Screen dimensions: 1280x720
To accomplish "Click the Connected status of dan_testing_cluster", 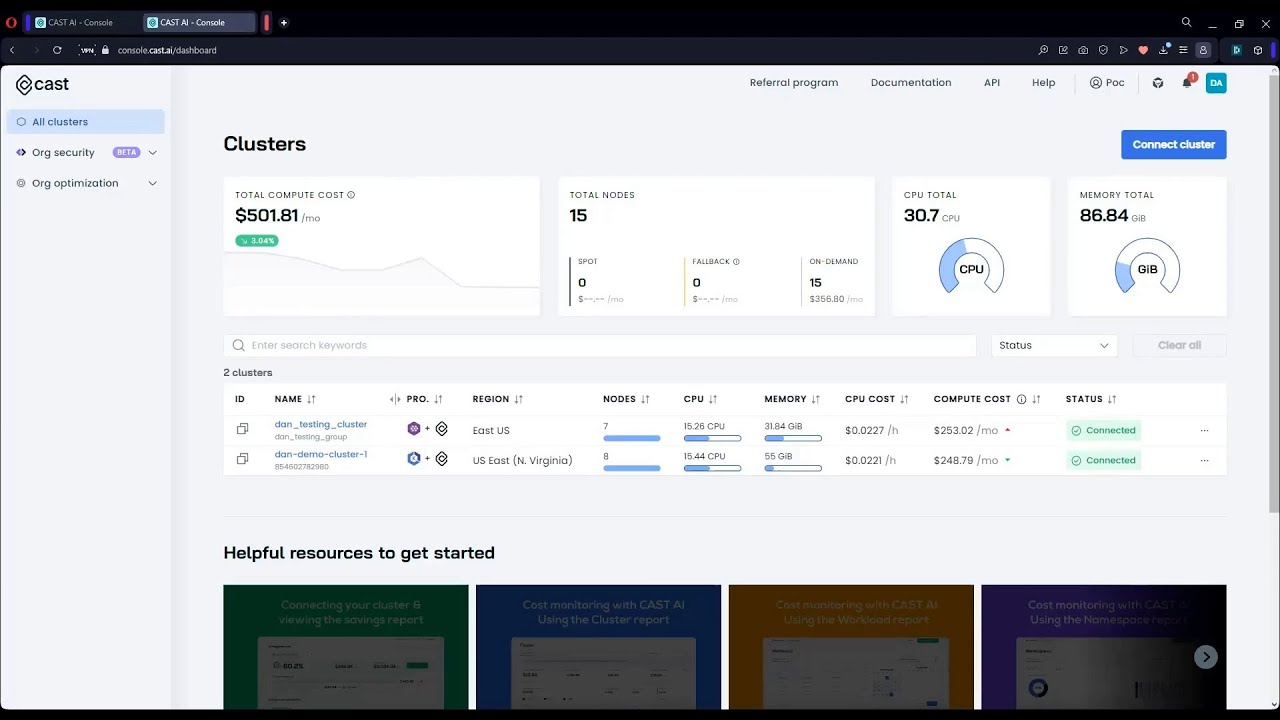I will click(x=1104, y=430).
